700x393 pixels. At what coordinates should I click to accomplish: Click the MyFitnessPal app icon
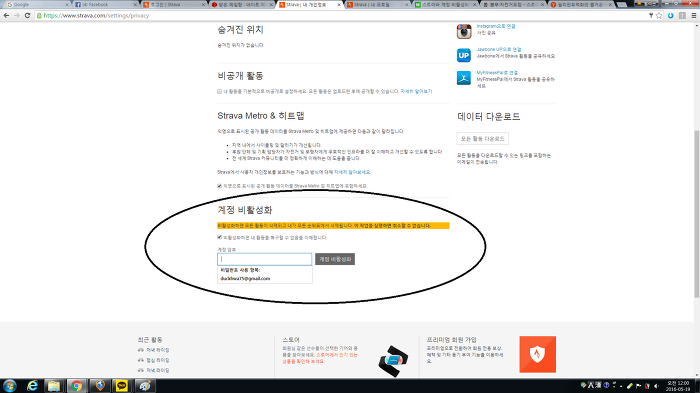(x=464, y=78)
